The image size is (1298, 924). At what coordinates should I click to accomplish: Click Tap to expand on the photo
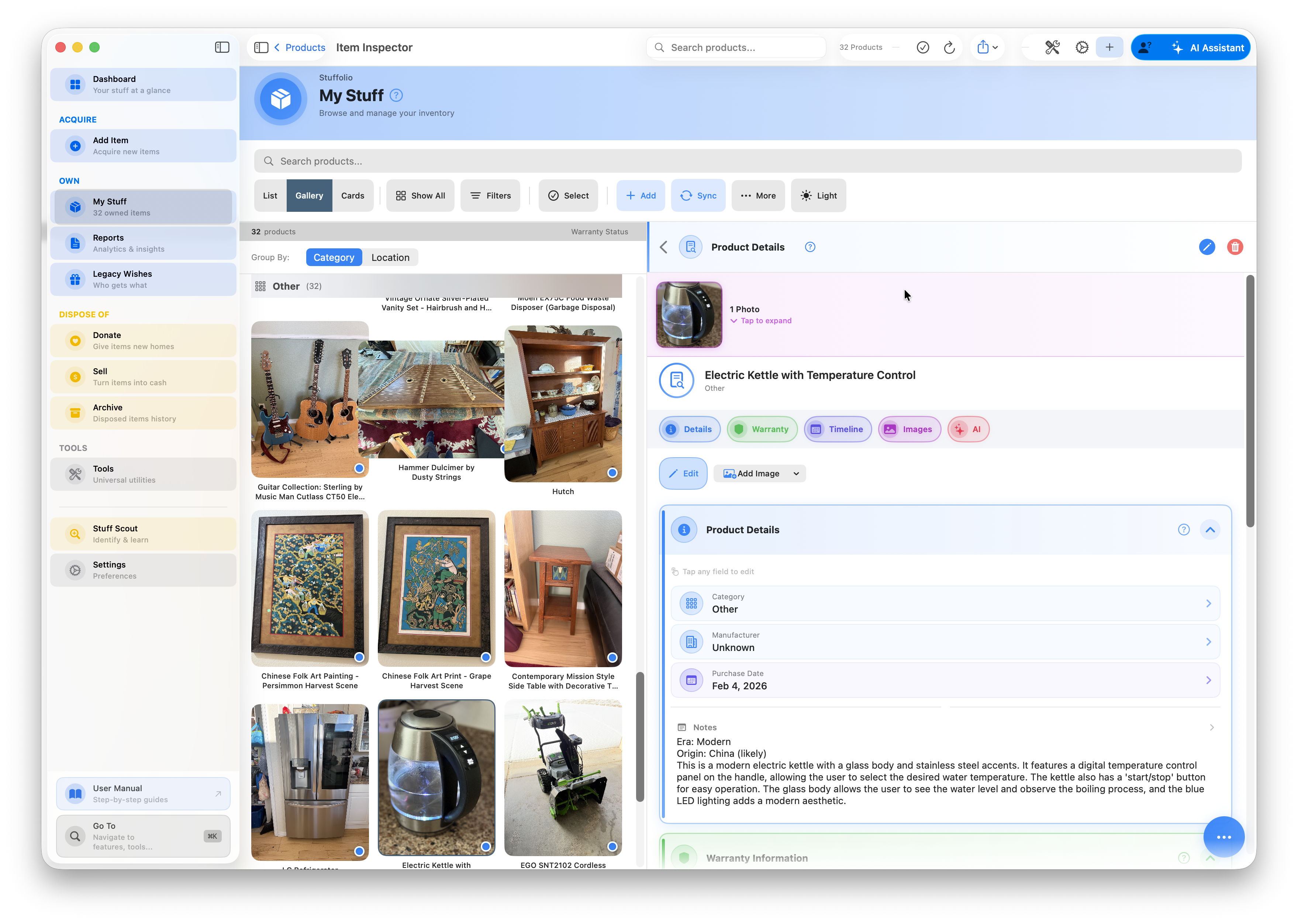pyautogui.click(x=760, y=320)
